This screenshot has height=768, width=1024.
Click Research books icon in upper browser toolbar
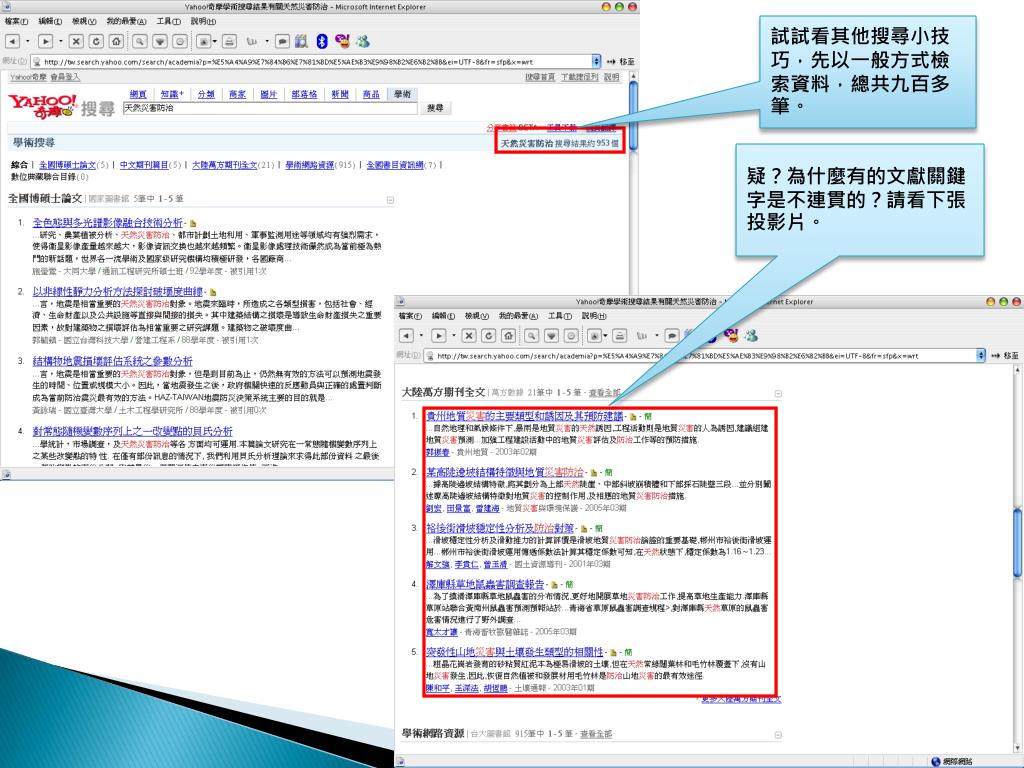coord(301,41)
